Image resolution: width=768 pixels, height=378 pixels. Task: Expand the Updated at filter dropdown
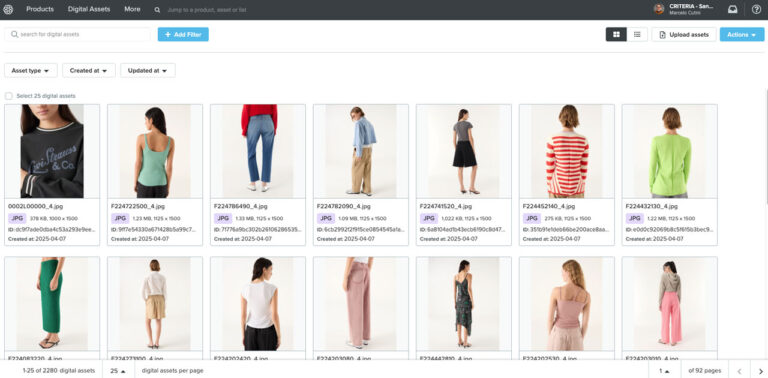(x=148, y=71)
